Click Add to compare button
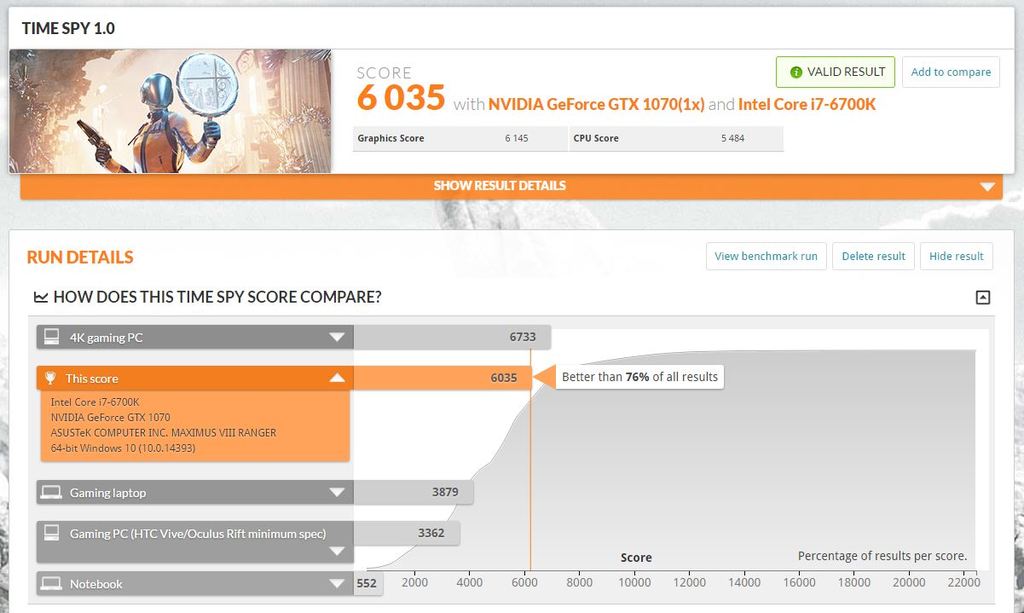This screenshot has width=1024, height=613. [x=951, y=72]
